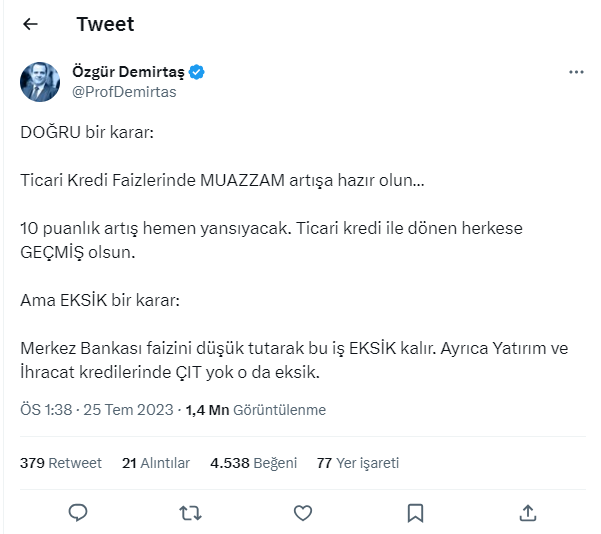This screenshot has height=534, width=601.
Task: Open the @ProfDemirtas handle
Action: (x=123, y=92)
